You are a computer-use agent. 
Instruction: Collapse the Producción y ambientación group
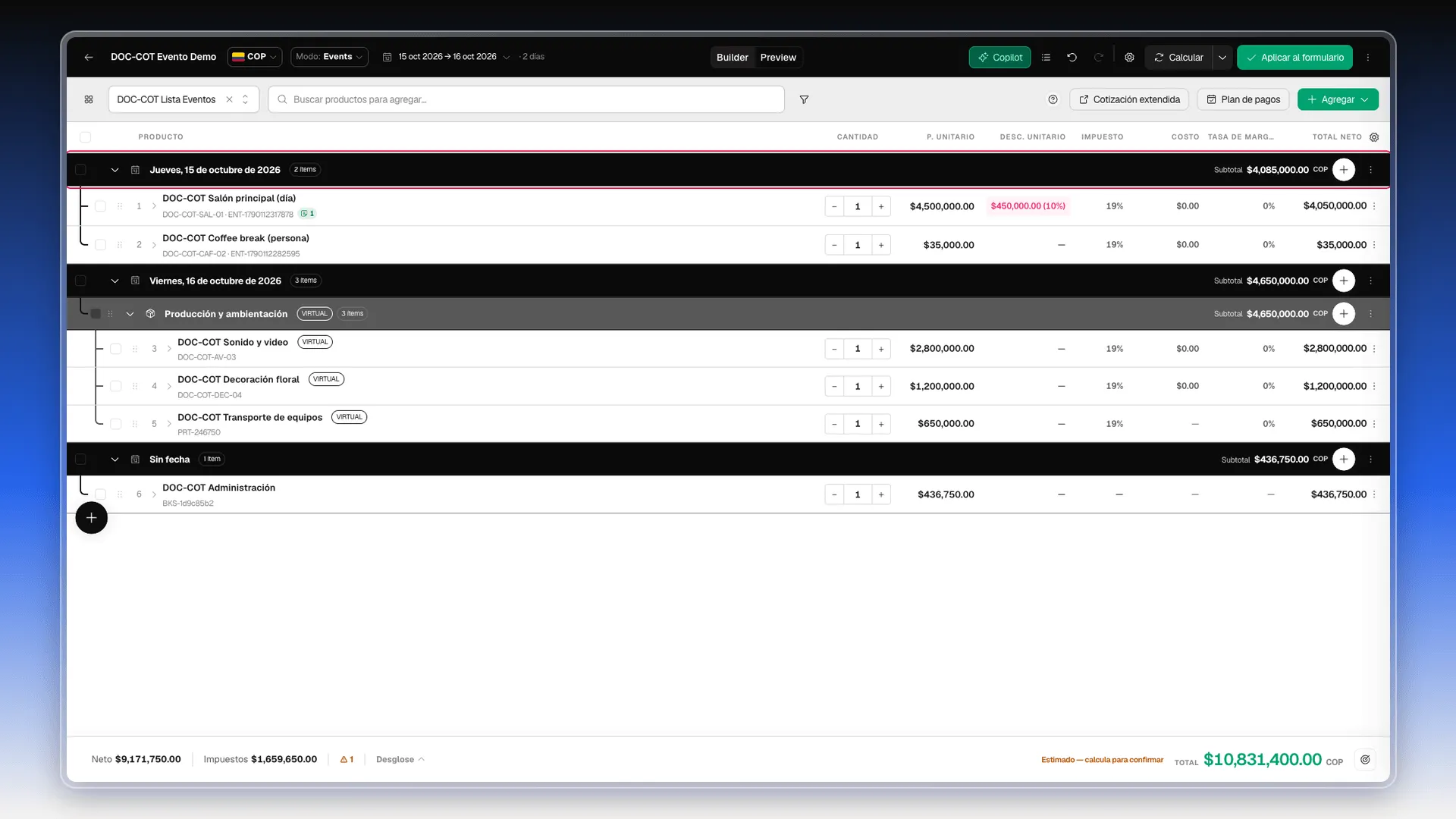(130, 314)
